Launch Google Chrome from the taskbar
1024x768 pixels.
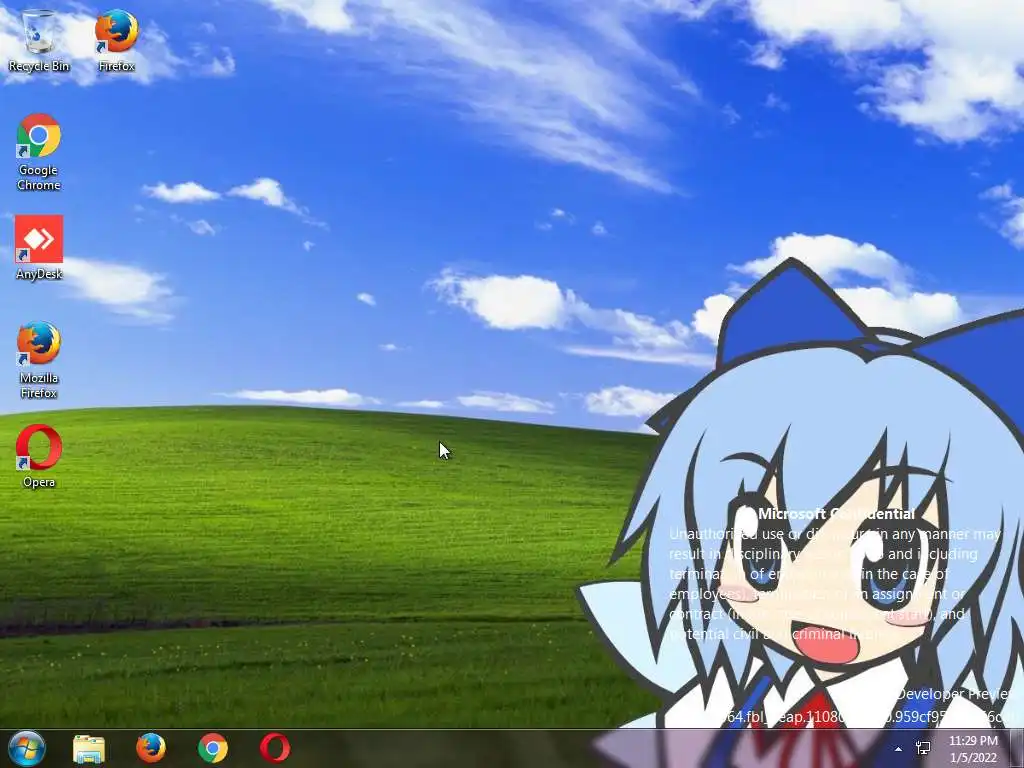click(213, 749)
